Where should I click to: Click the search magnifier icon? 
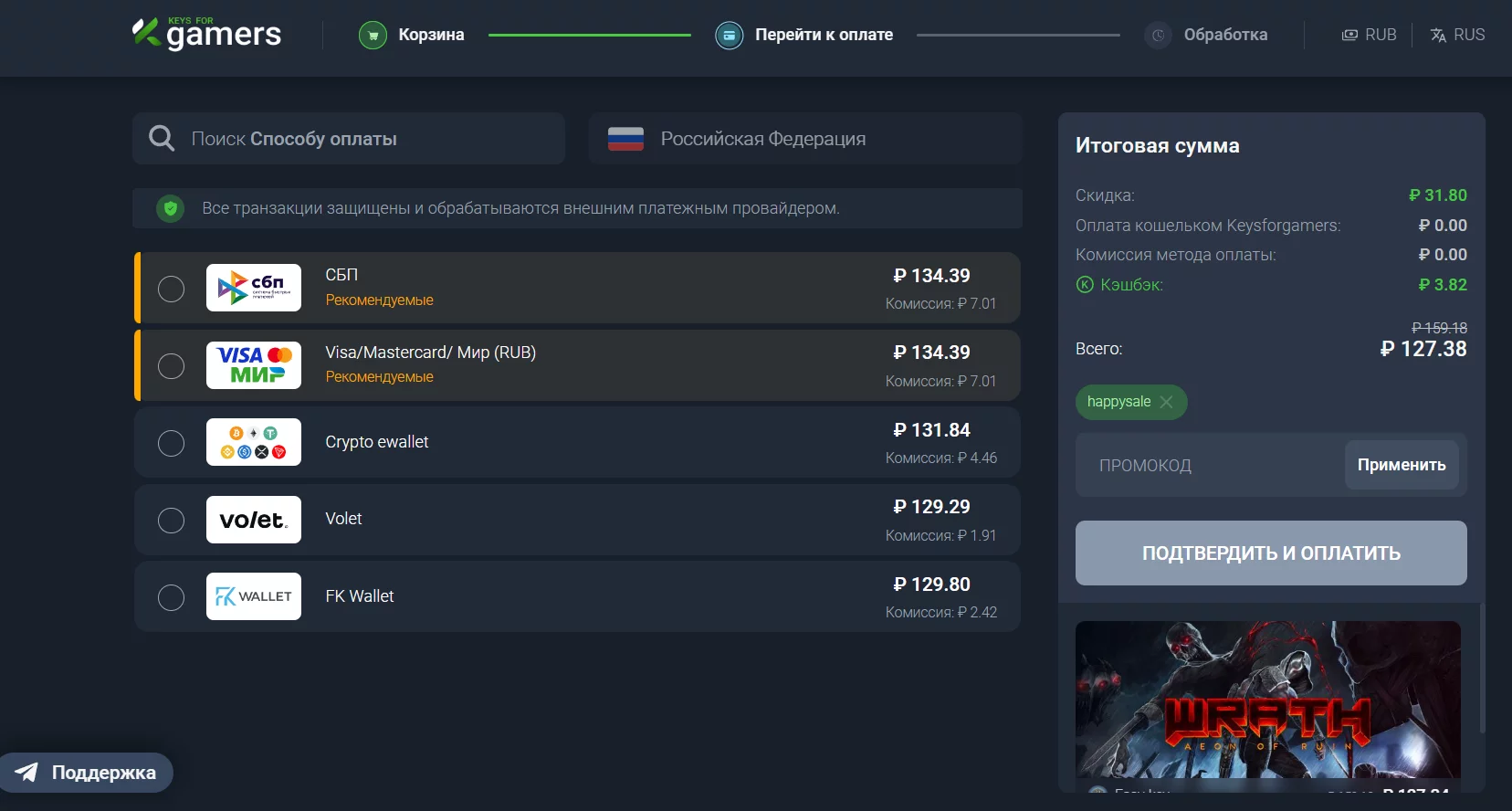pos(162,139)
